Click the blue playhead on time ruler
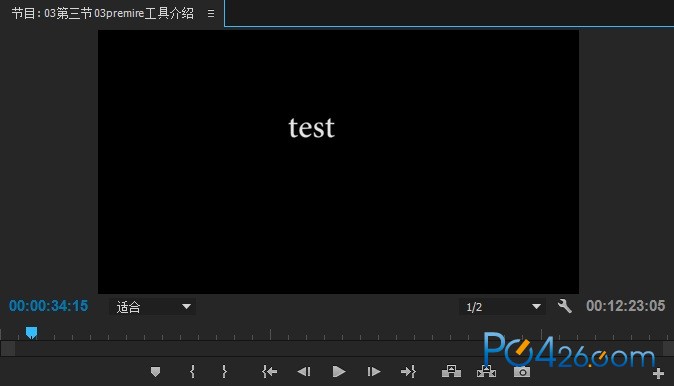The height and width of the screenshot is (386, 674). [31, 333]
